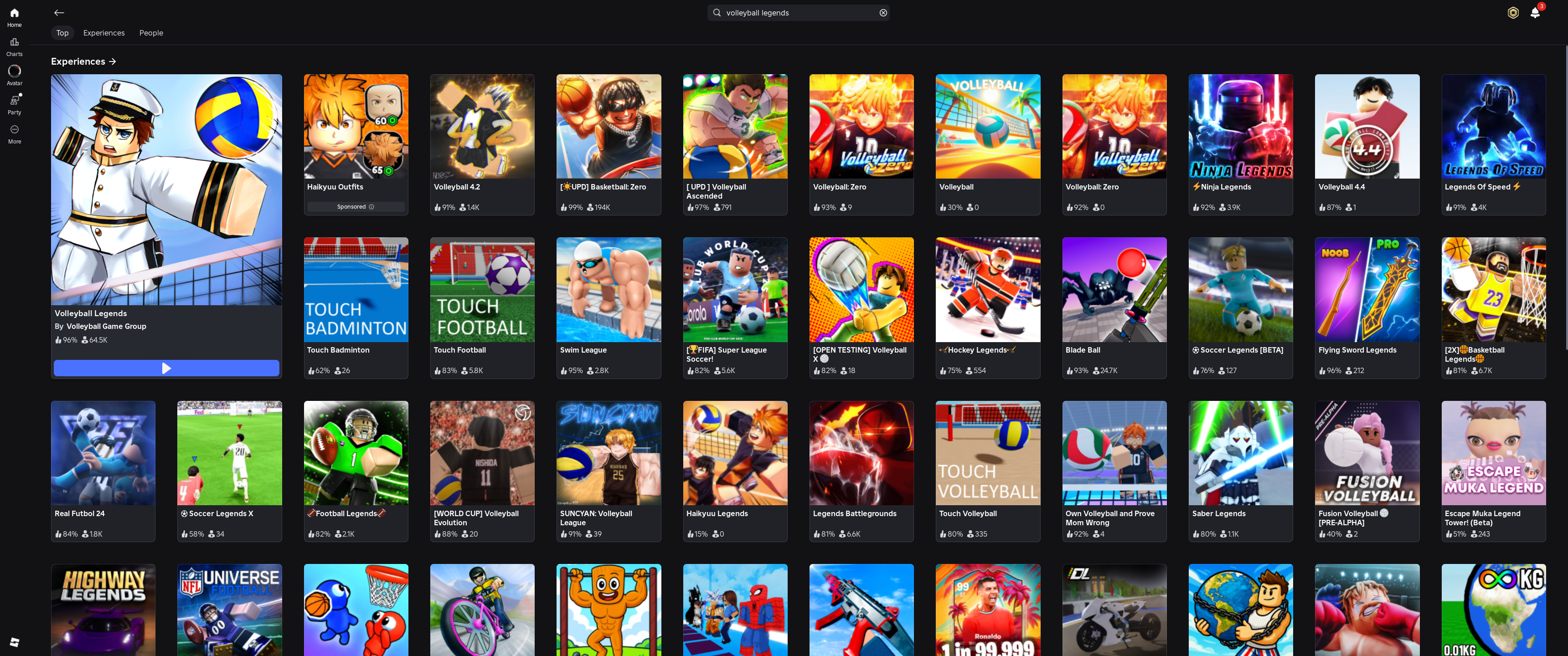Expand the Experiences section arrow

(x=113, y=61)
